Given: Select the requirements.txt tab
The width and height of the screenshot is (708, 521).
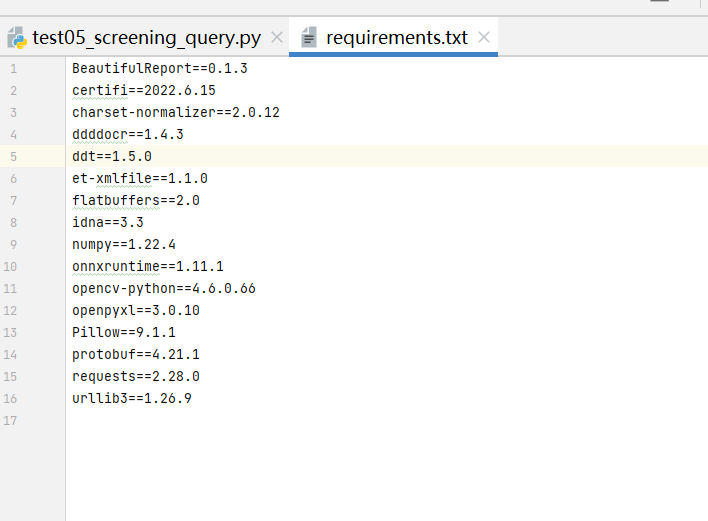Looking at the screenshot, I should click(x=396, y=38).
